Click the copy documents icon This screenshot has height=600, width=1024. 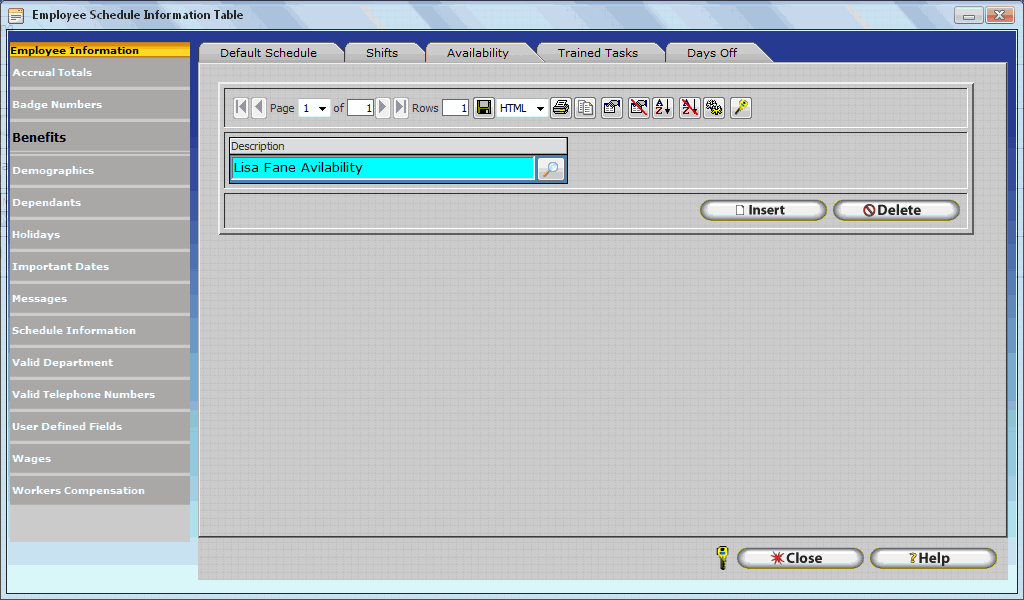click(586, 108)
